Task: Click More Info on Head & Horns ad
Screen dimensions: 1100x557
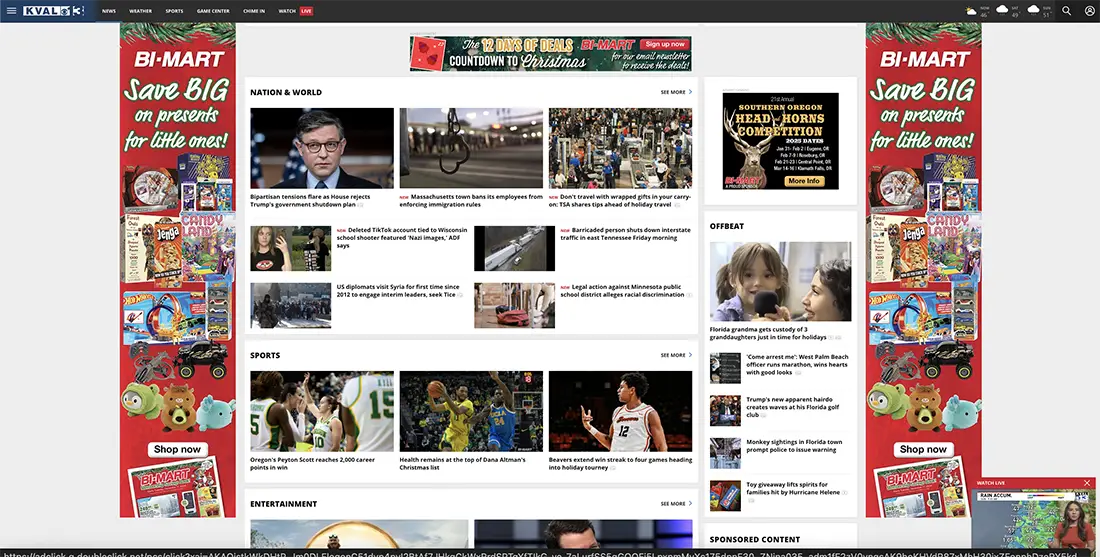Action: click(803, 181)
